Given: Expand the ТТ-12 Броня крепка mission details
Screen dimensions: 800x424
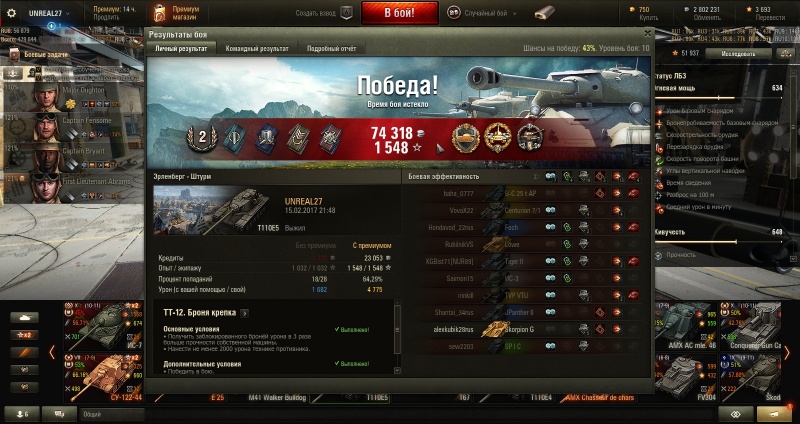Looking at the screenshot, I should point(244,313).
